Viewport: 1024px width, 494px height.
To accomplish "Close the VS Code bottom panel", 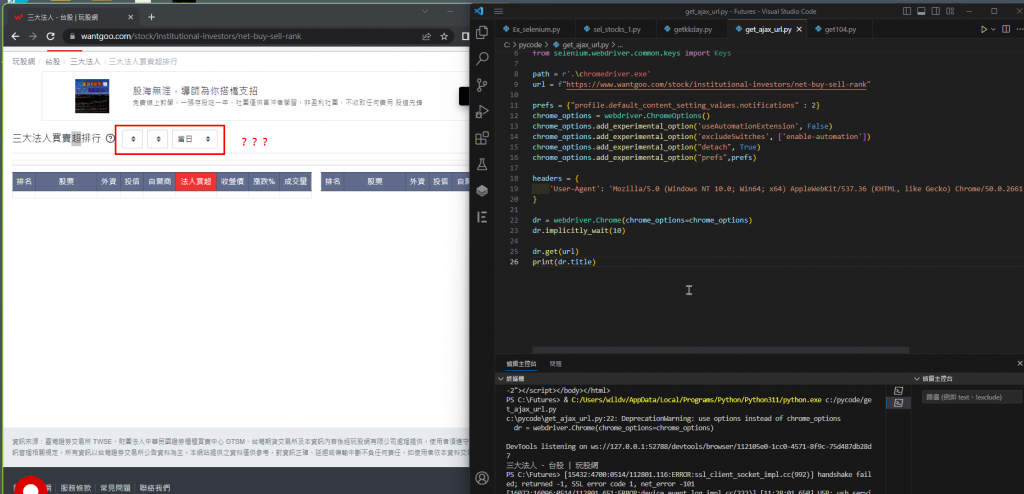I will pyautogui.click(x=1019, y=363).
